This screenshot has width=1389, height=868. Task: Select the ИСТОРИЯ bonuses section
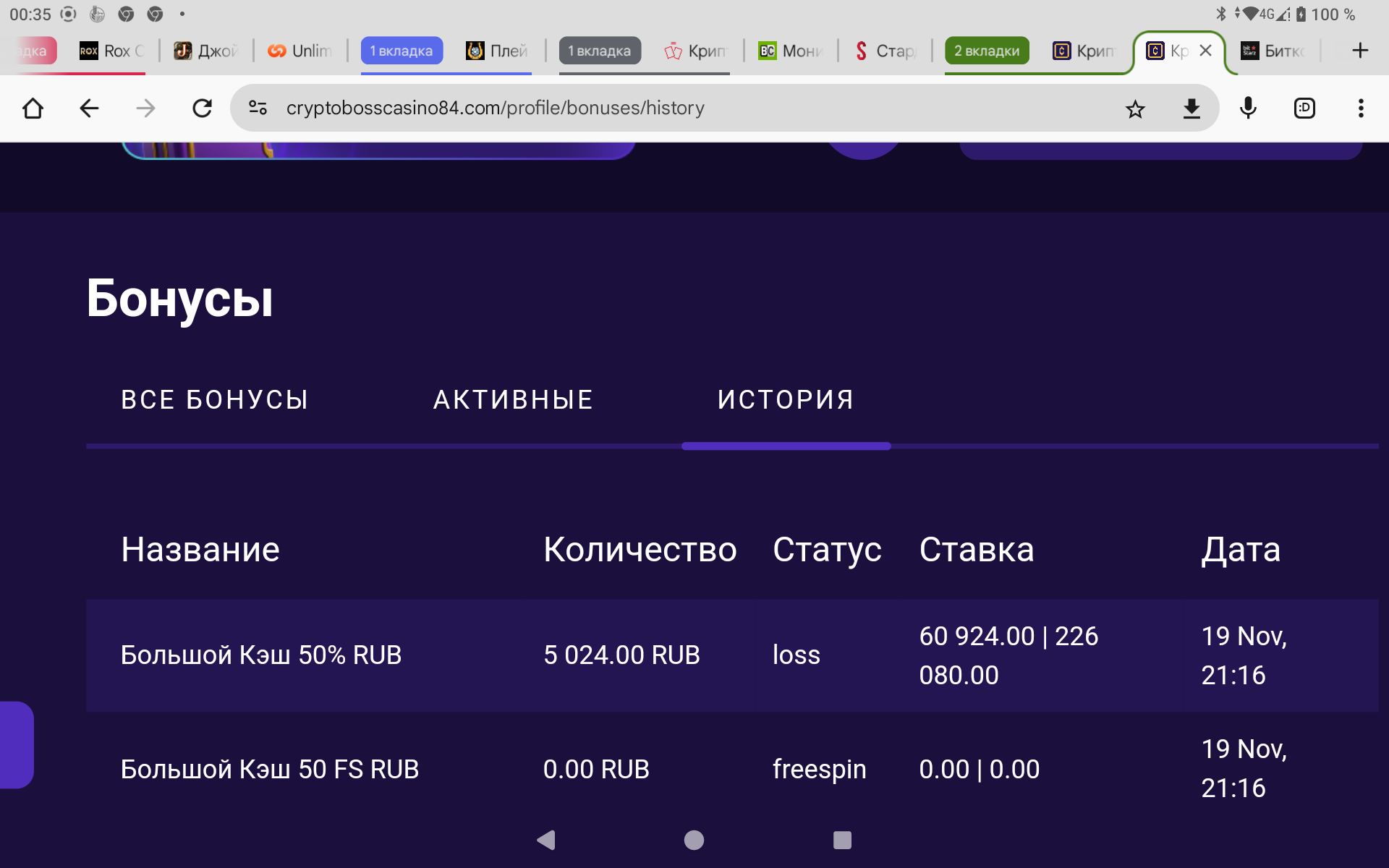pyautogui.click(x=786, y=400)
